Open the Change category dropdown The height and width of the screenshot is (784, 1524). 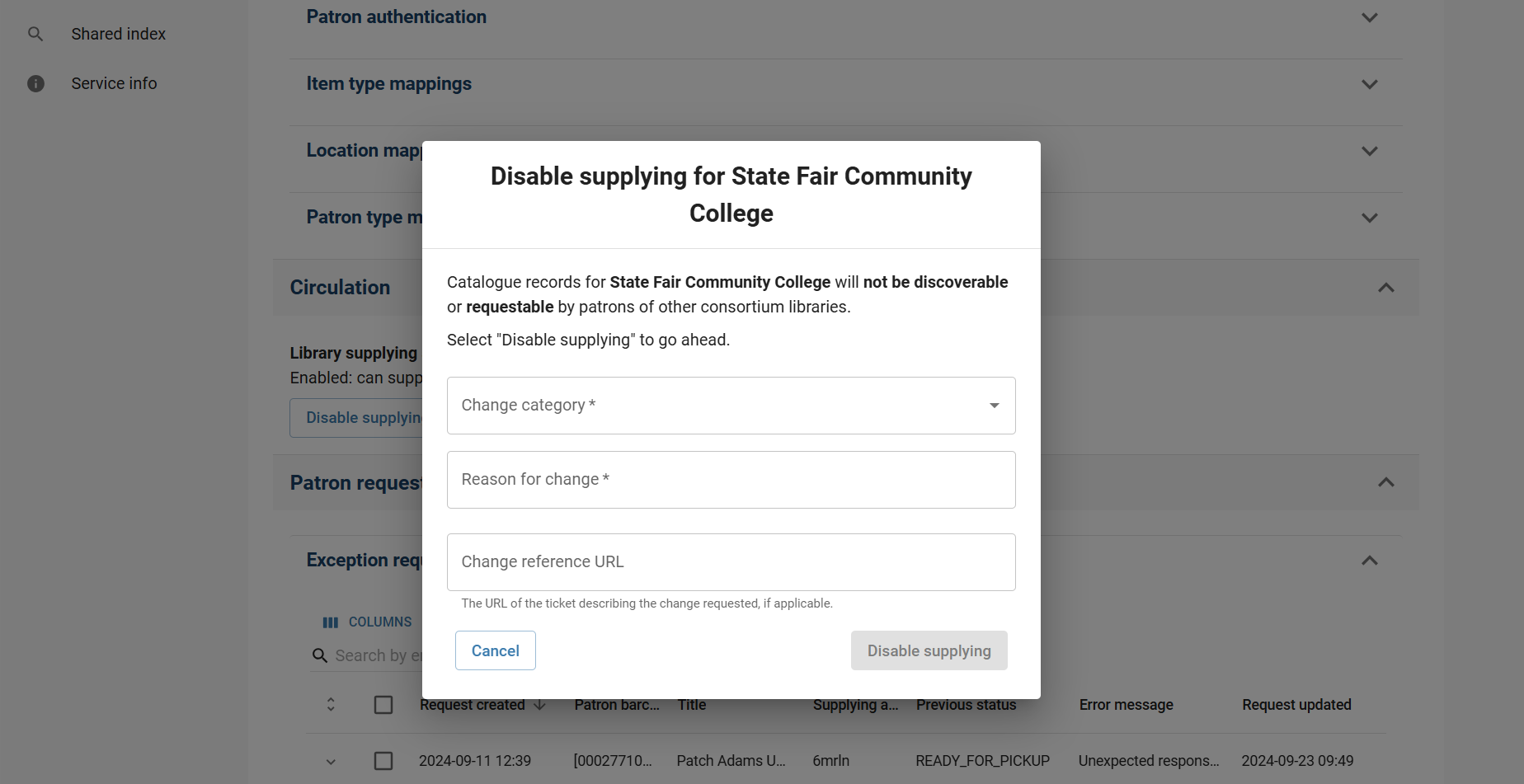coord(731,406)
